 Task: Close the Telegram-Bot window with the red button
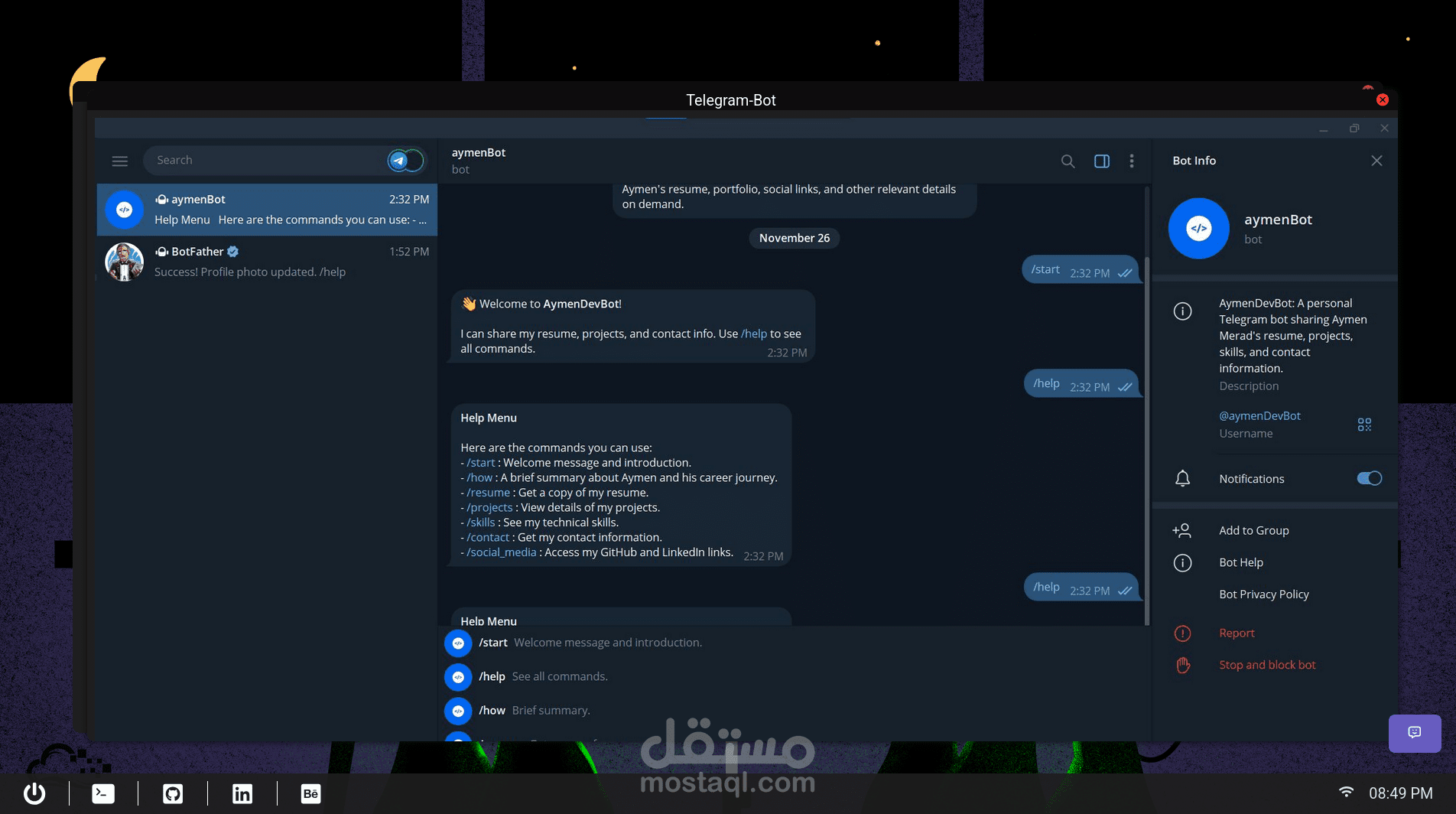click(1383, 99)
